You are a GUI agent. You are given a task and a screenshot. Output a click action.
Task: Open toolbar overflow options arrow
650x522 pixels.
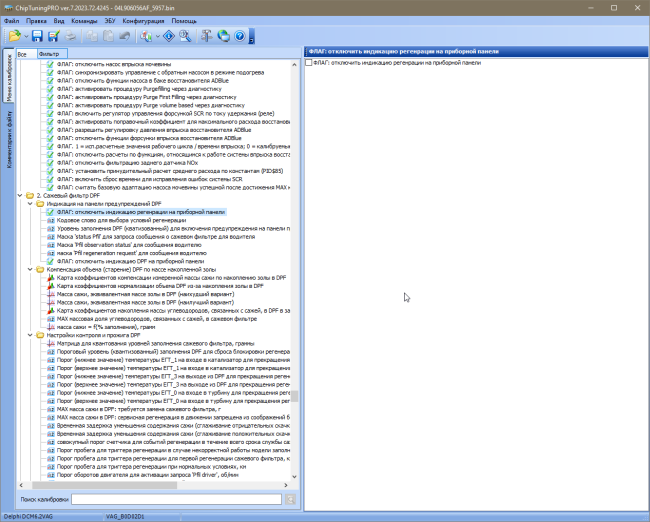click(252, 36)
